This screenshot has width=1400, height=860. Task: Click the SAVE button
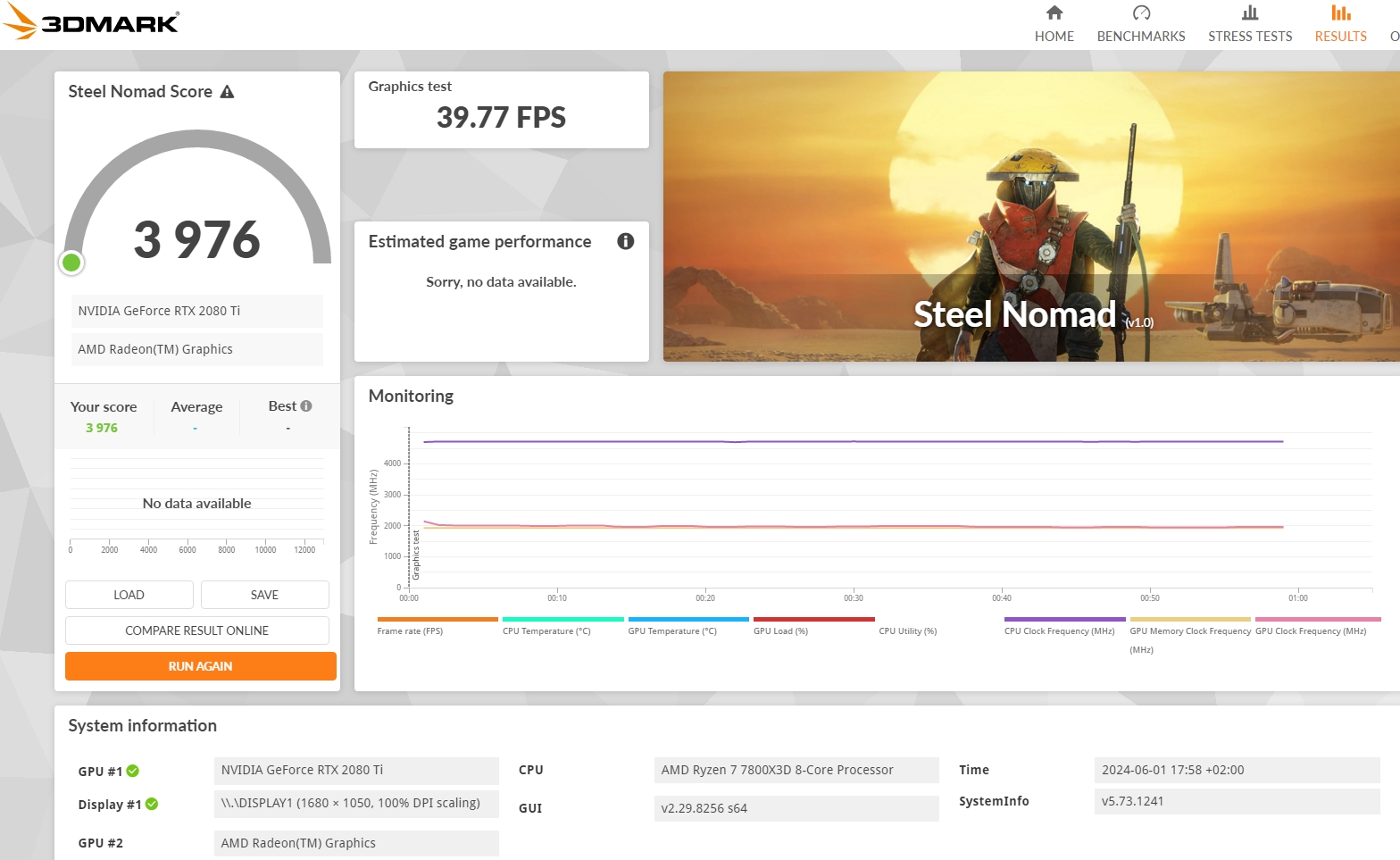point(265,595)
